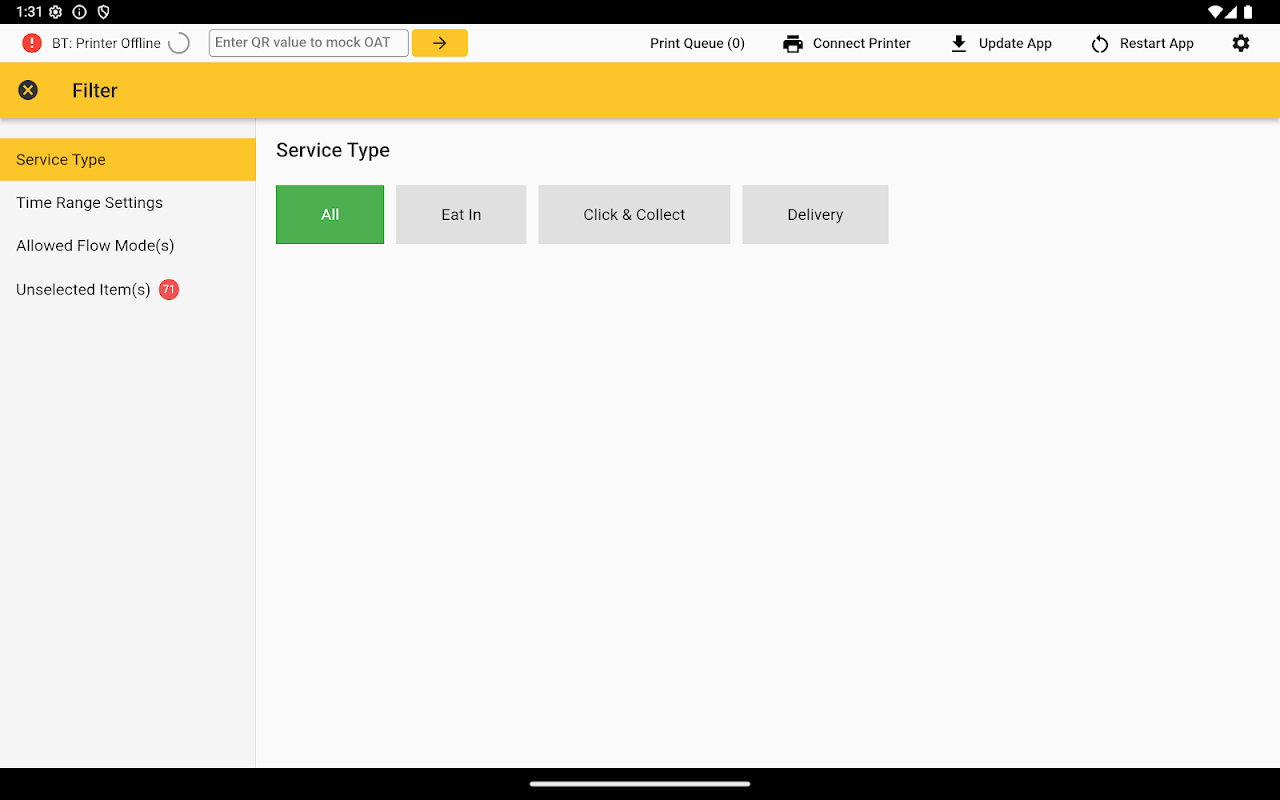Viewport: 1280px width, 800px height.
Task: Click the download icon for Update App
Action: (x=958, y=43)
